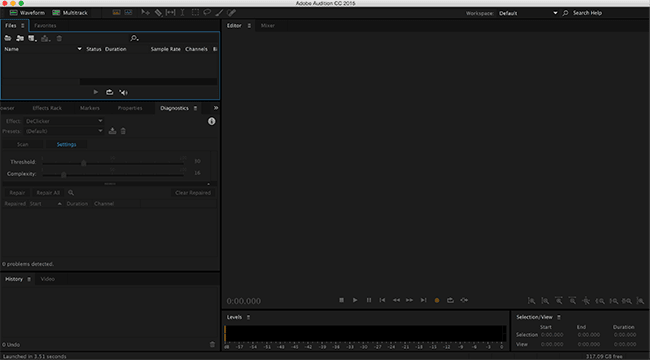The width and height of the screenshot is (650, 360).
Task: Delete the Diagnostics preset trash icon
Action: (x=123, y=131)
